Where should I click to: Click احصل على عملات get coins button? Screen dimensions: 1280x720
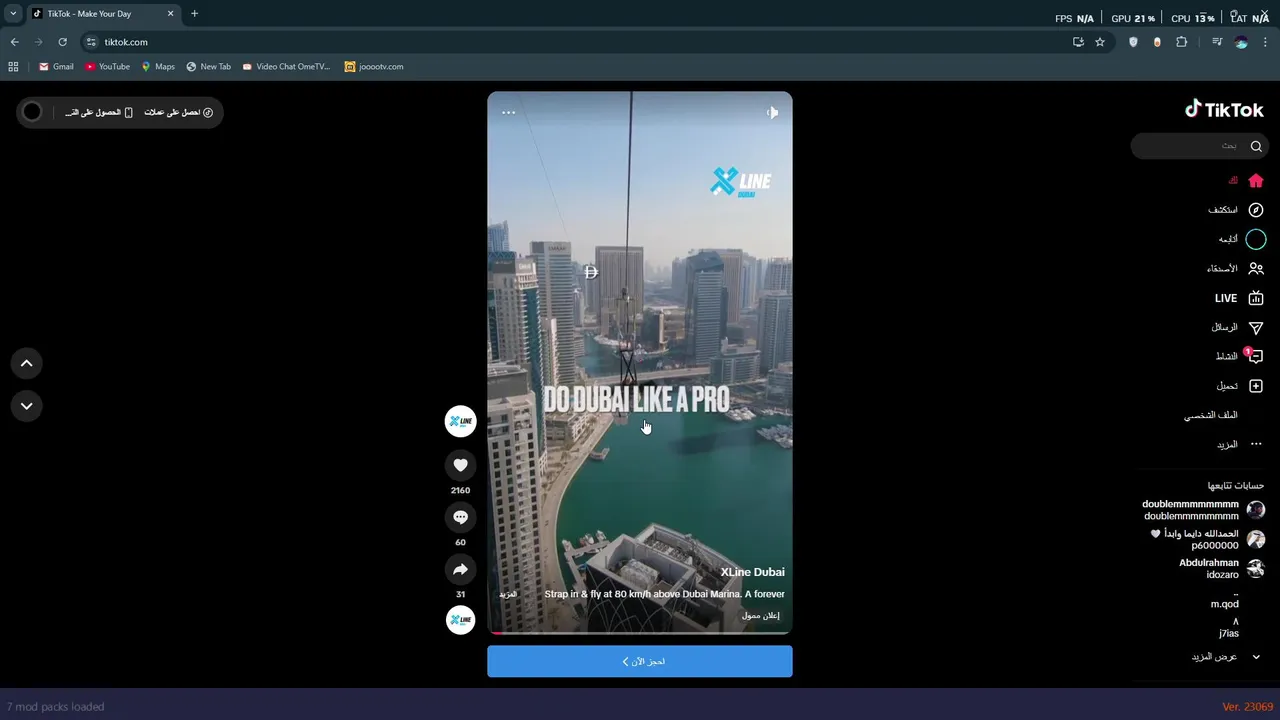coord(178,112)
